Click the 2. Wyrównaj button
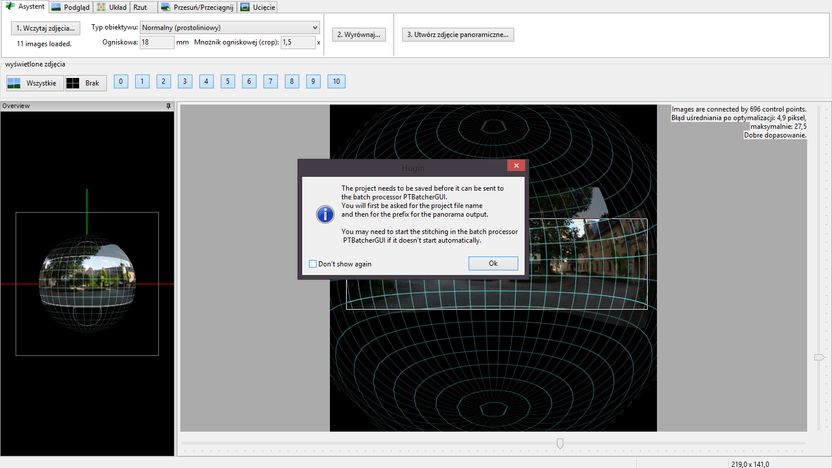This screenshot has height=468, width=832. click(x=359, y=34)
